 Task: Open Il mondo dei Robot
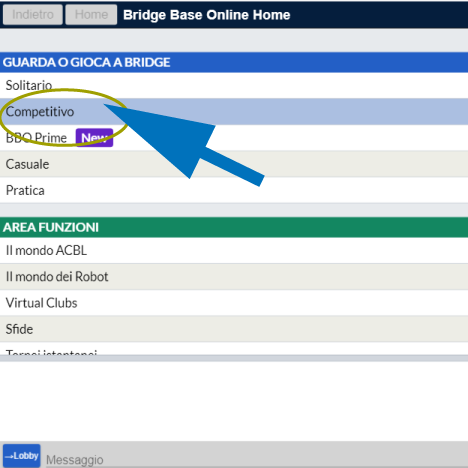point(234,277)
